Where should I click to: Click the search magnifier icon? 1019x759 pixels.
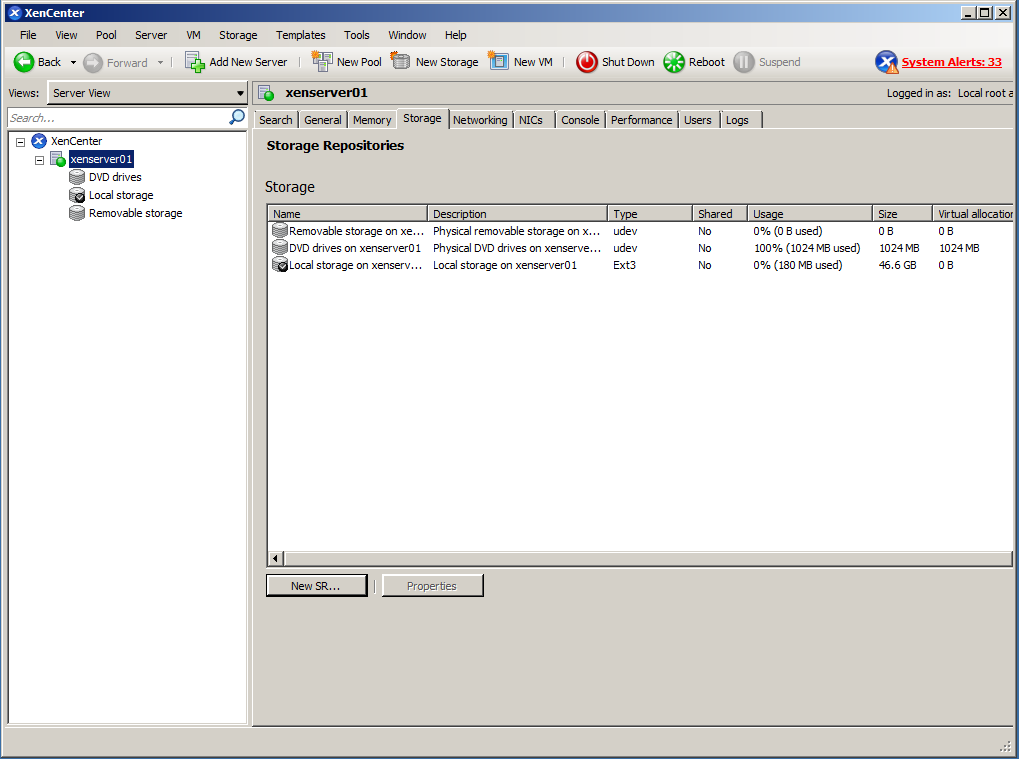coord(237,117)
